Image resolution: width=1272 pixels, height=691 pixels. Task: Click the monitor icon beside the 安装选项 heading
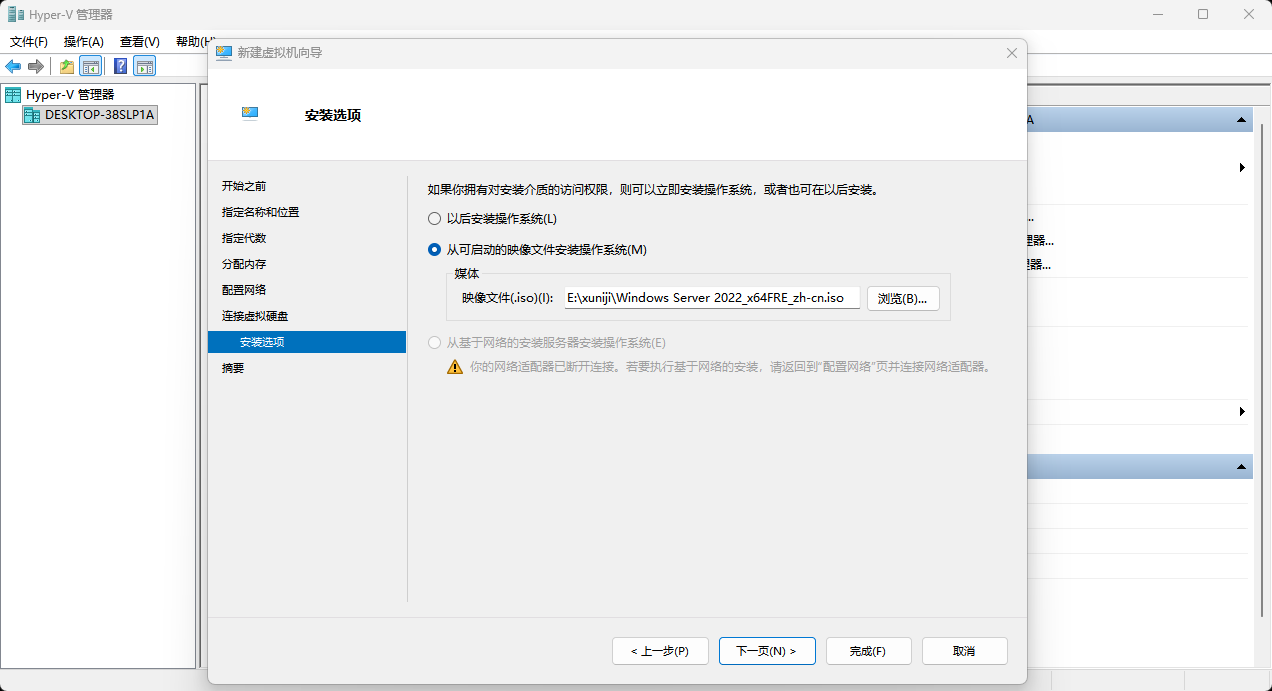coord(250,113)
